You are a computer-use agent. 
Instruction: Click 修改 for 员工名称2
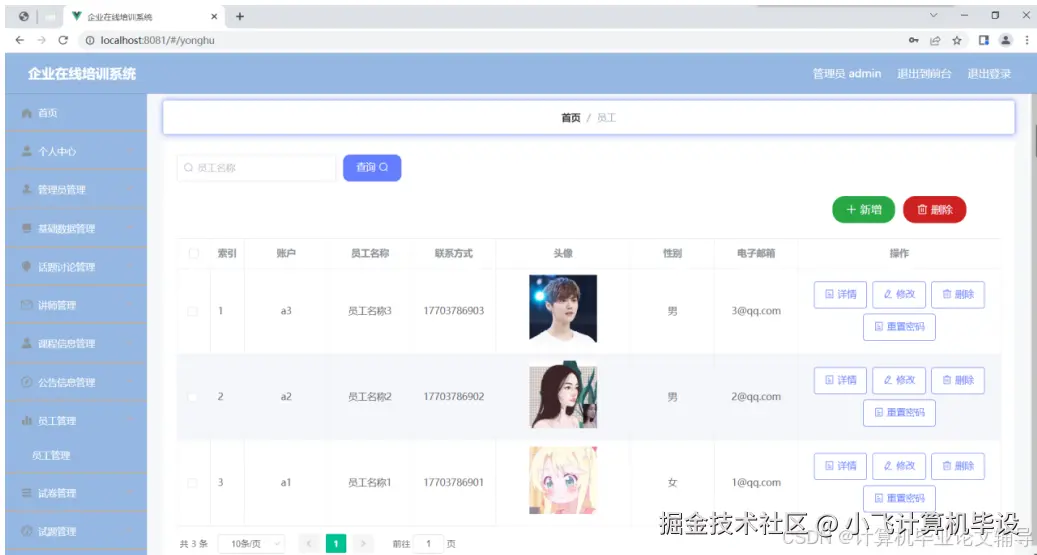coord(899,380)
